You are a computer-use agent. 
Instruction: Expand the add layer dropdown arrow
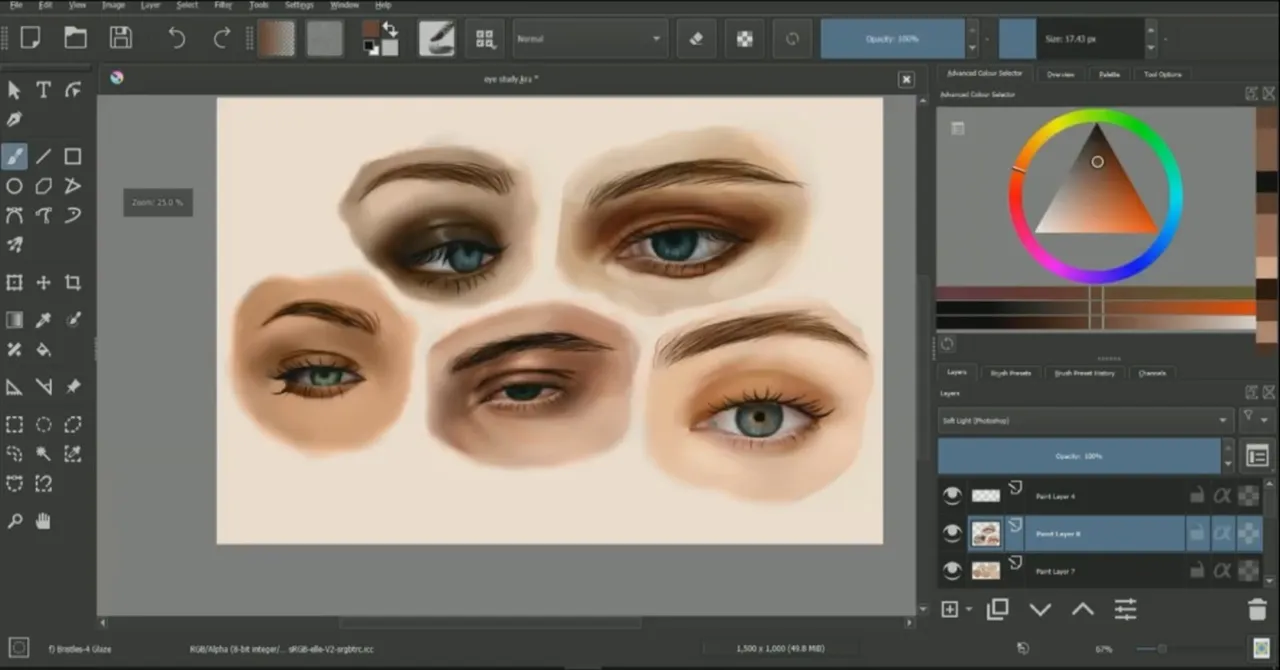click(969, 610)
